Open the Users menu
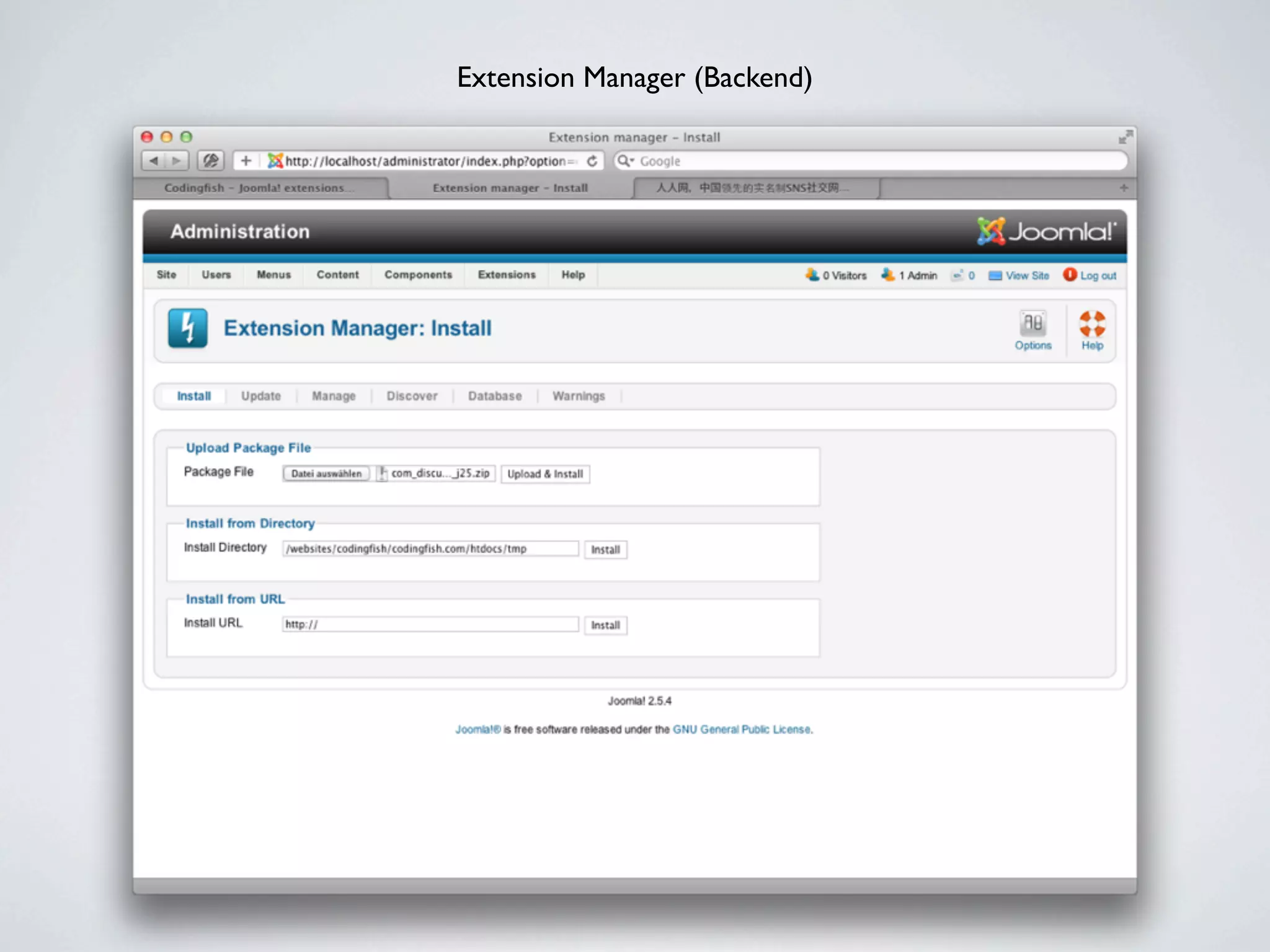The width and height of the screenshot is (1270, 952). point(216,275)
